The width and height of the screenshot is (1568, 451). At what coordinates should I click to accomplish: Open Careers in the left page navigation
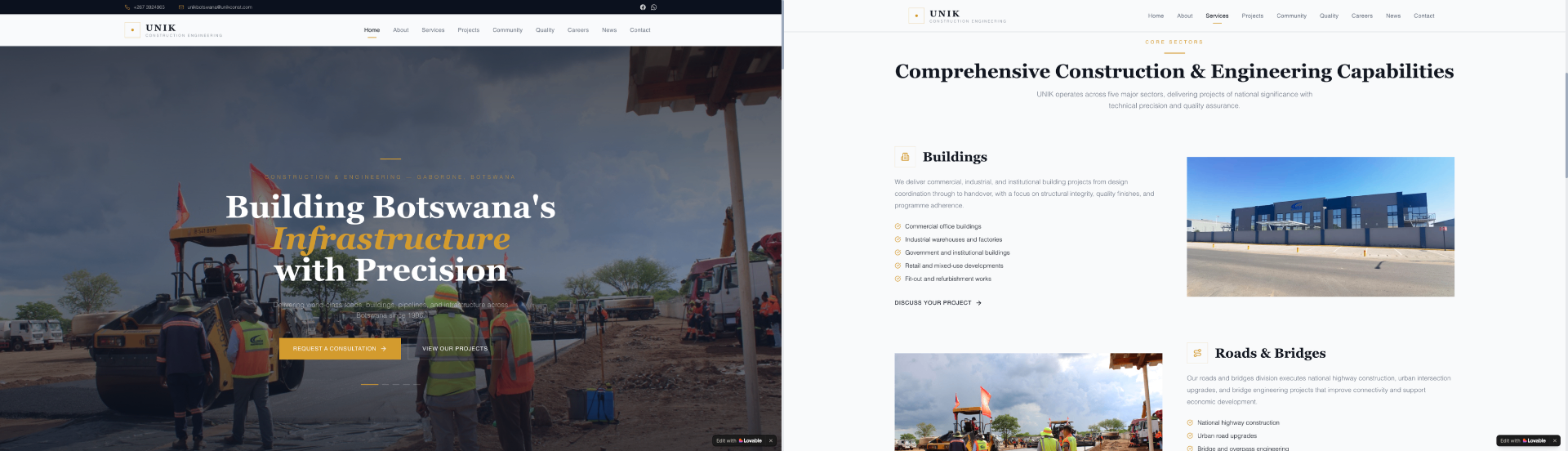tap(578, 30)
